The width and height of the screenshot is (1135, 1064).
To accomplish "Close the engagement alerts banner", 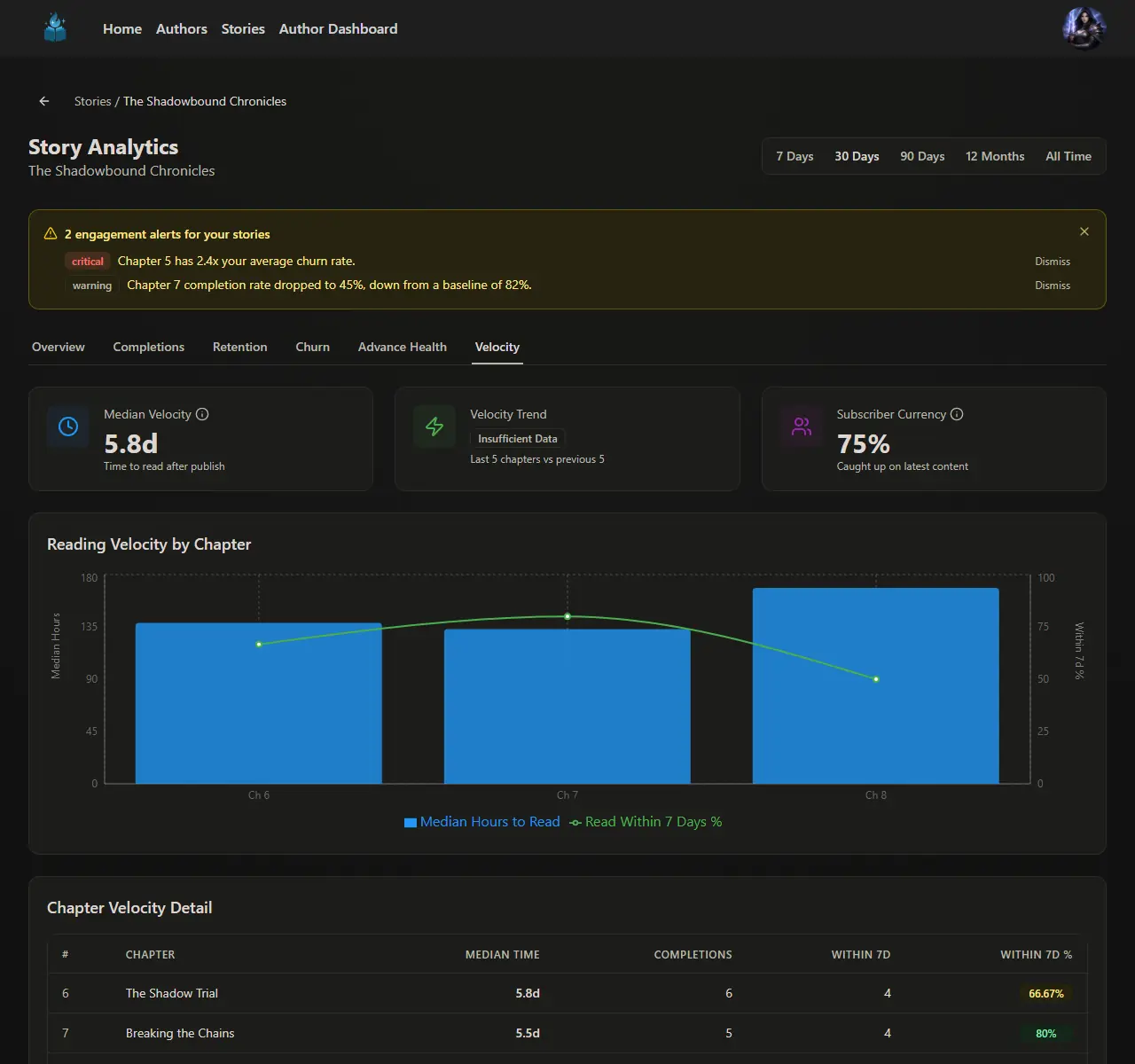I will [x=1084, y=231].
